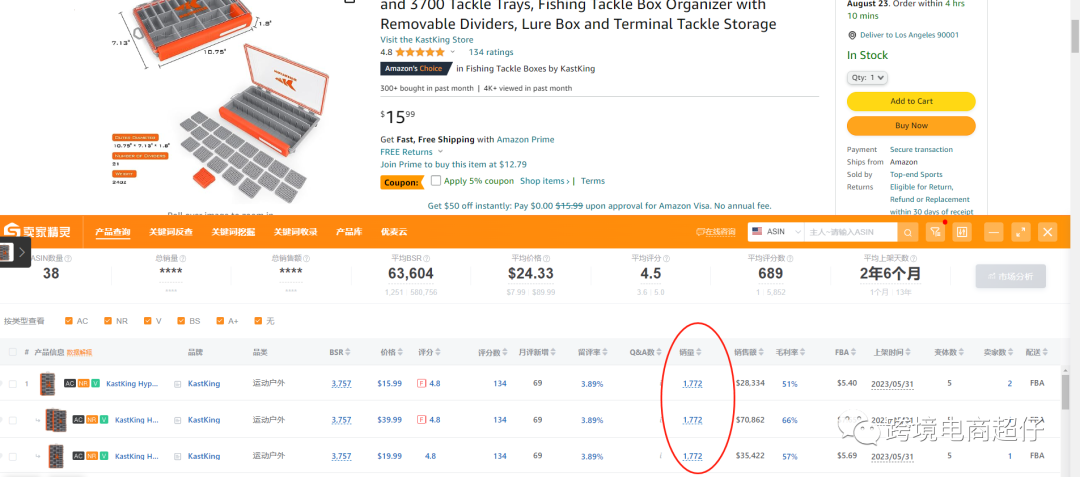Toggle the BS type checkbox
Image resolution: width=1080 pixels, height=477 pixels.
pyautogui.click(x=181, y=321)
